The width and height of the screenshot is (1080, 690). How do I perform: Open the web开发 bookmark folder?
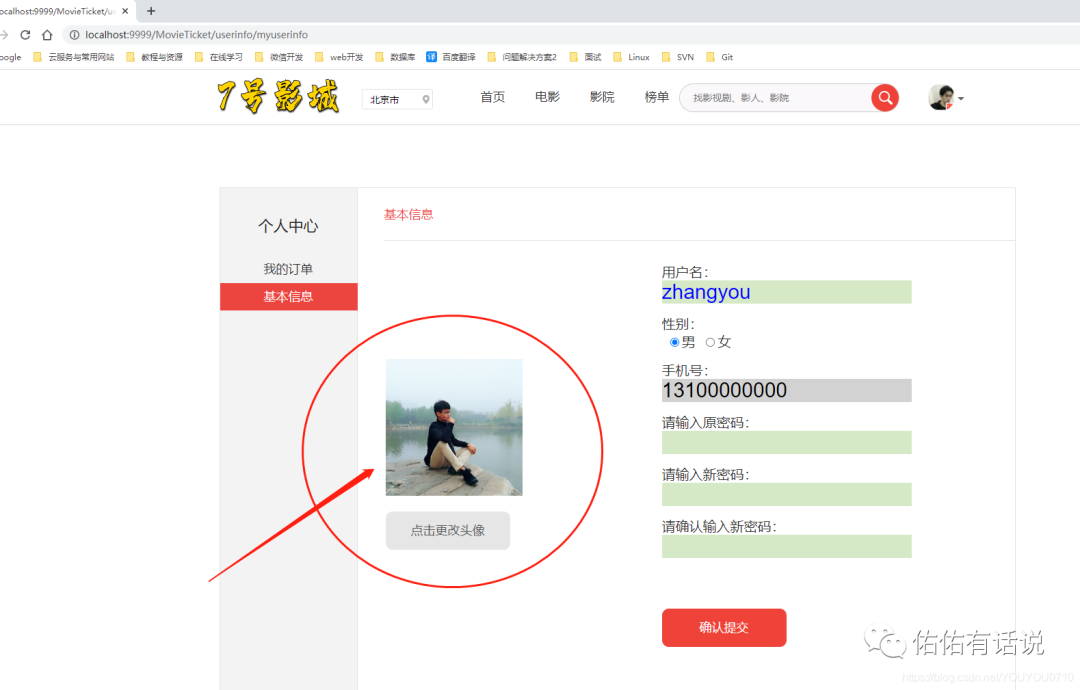339,57
